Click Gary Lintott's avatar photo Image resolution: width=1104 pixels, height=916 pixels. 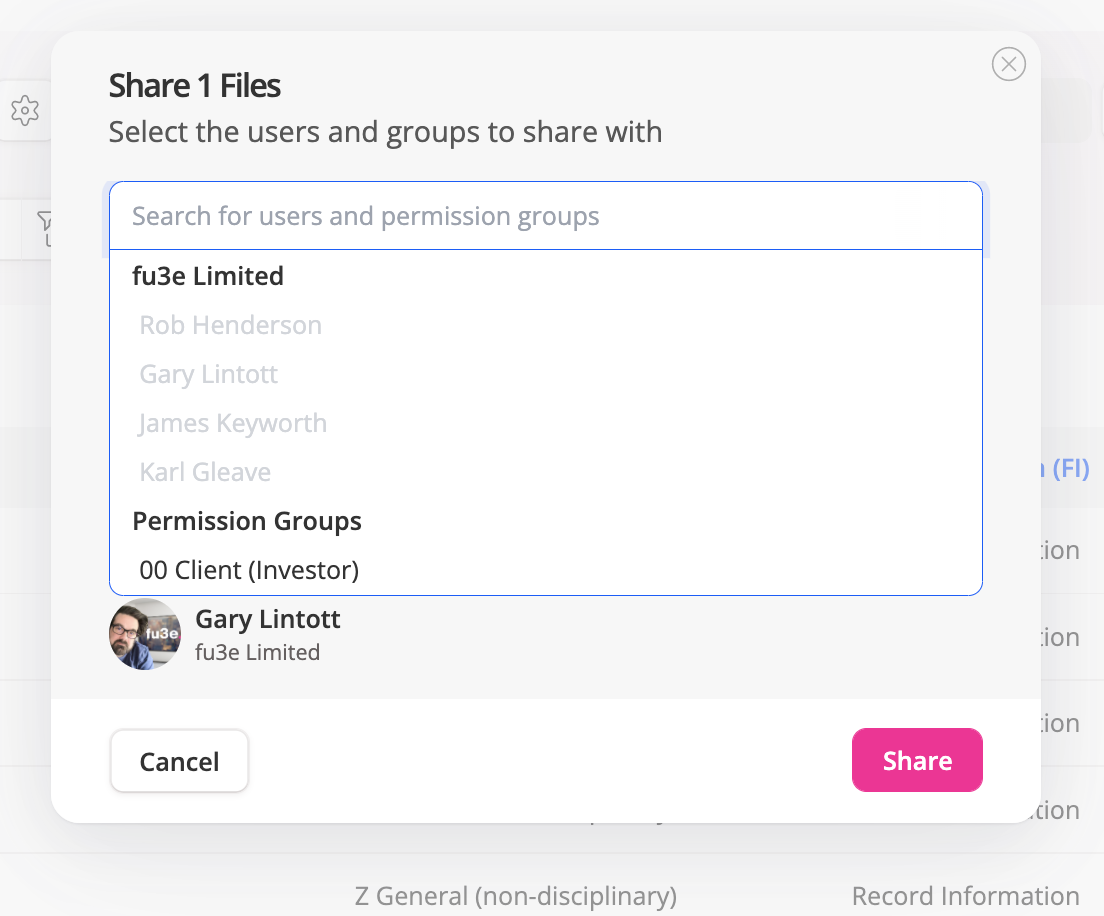click(144, 634)
